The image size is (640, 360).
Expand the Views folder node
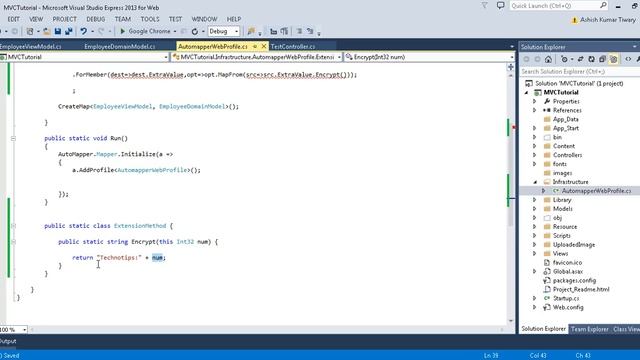(x=535, y=253)
